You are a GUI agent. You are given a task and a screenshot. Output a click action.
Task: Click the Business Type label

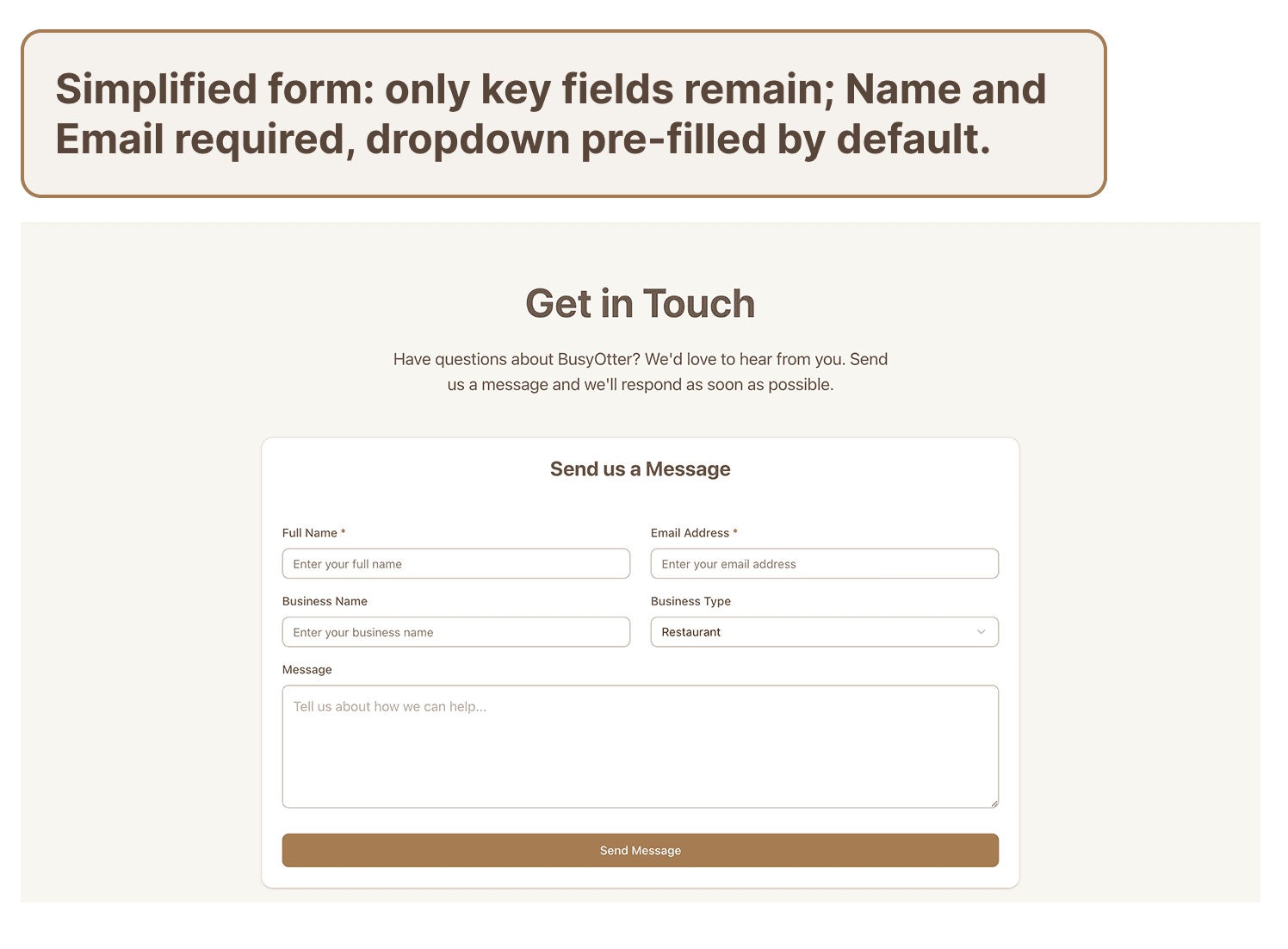pos(690,600)
